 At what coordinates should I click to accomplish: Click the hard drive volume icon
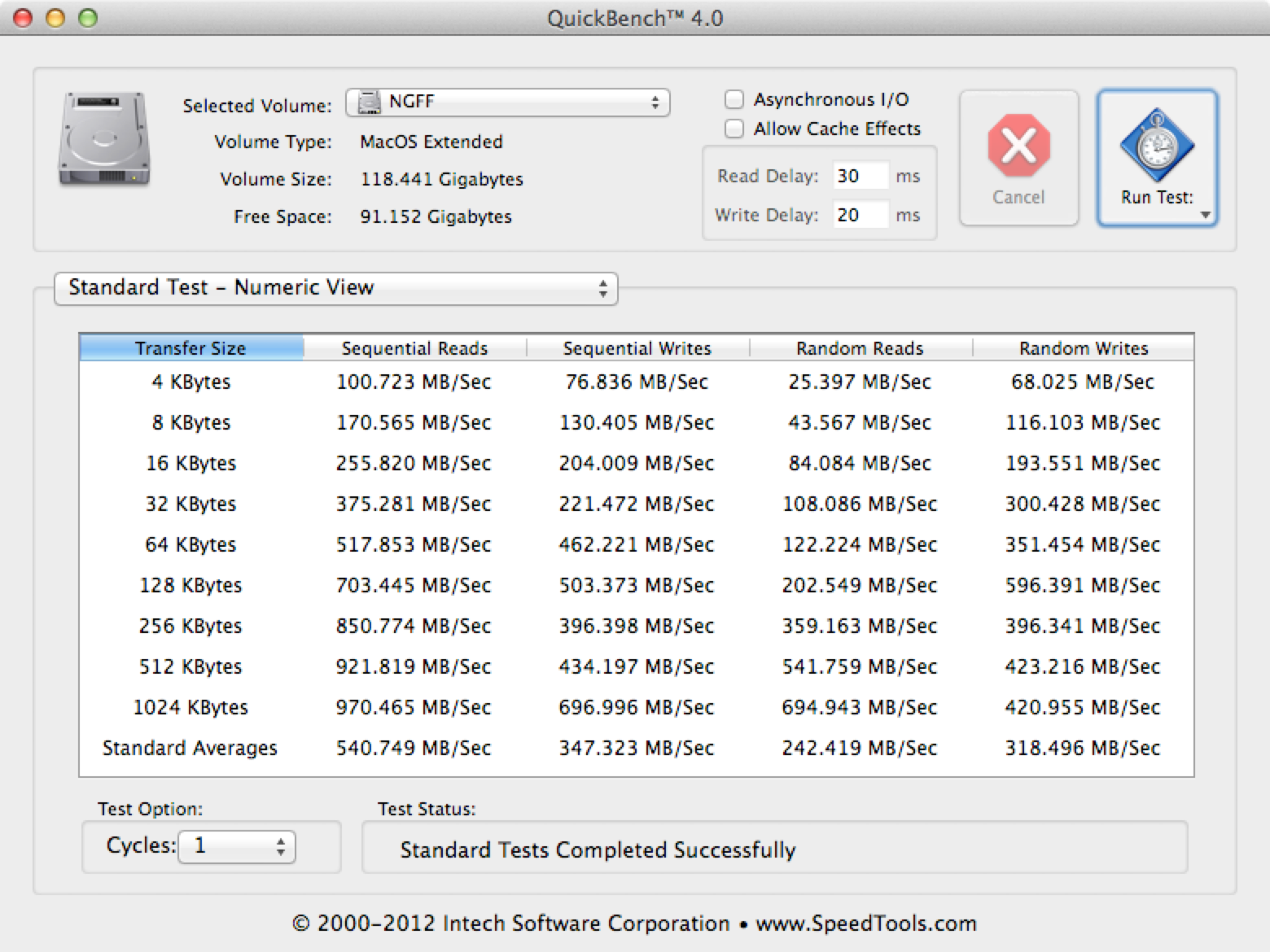pos(104,139)
